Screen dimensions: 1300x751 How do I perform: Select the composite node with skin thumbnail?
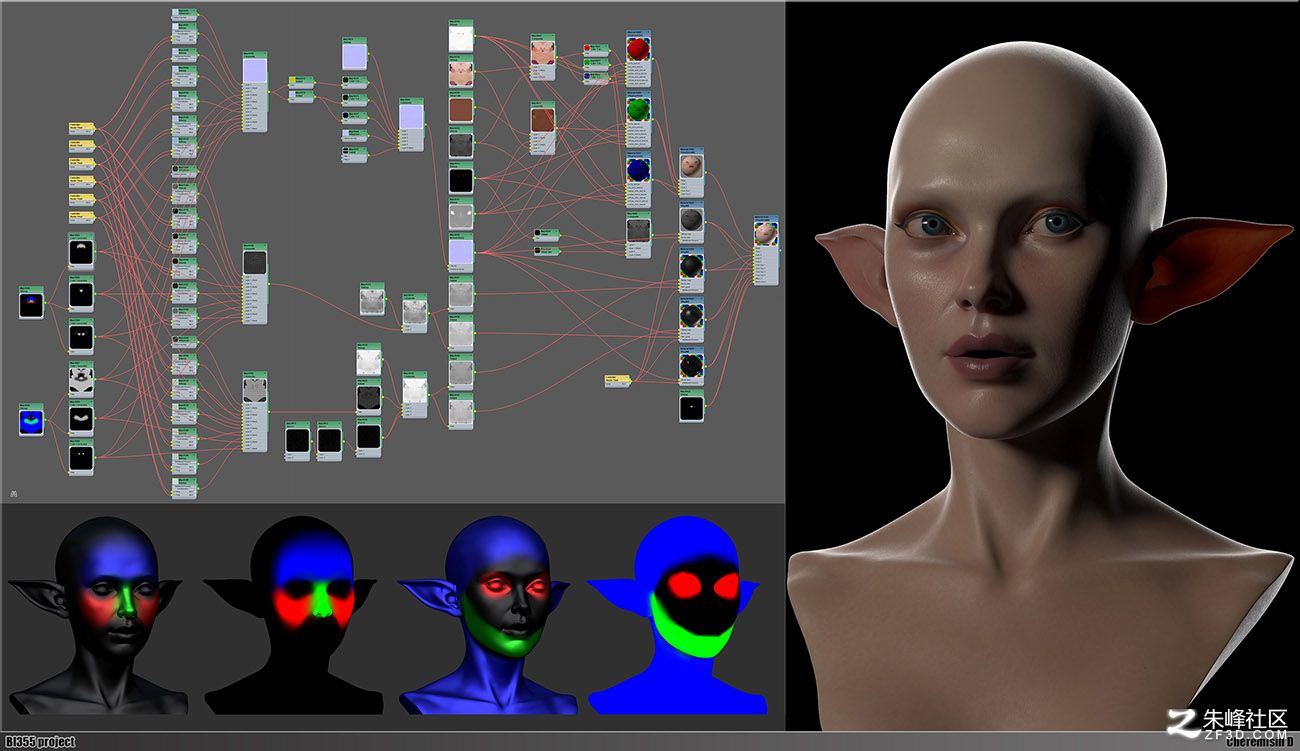click(542, 57)
